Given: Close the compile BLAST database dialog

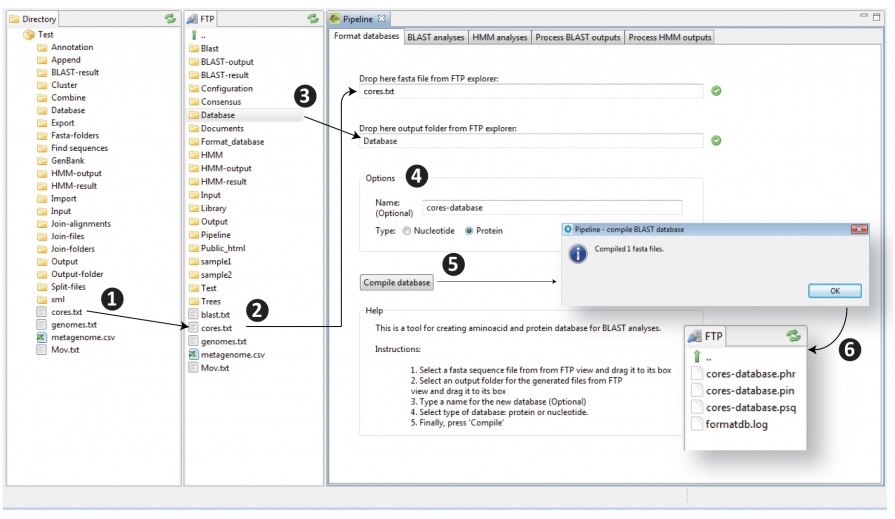Looking at the screenshot, I should coord(857,229).
